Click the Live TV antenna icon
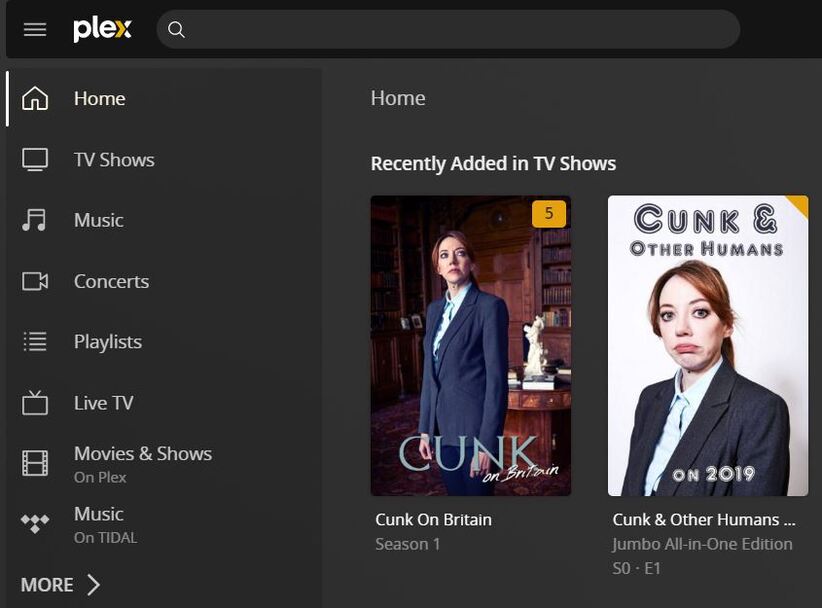The height and width of the screenshot is (608, 822). point(35,403)
